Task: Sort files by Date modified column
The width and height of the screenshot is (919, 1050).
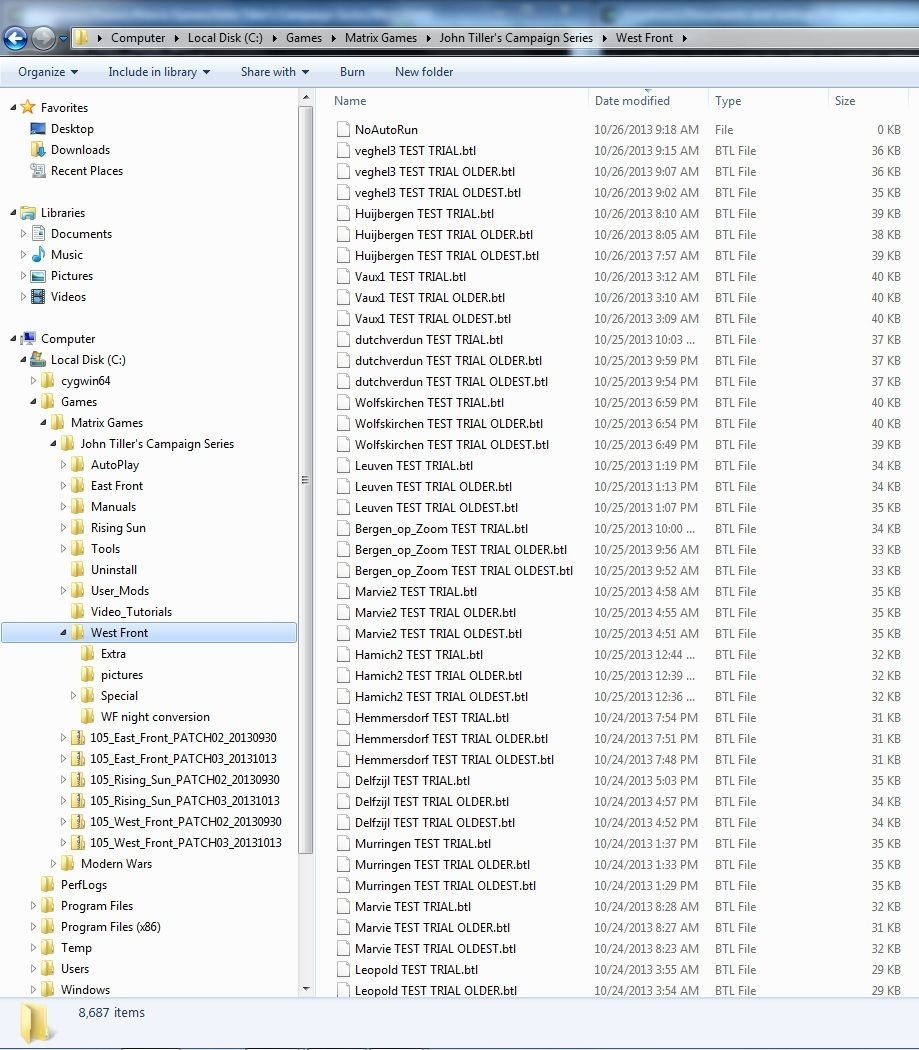Action: (x=632, y=100)
